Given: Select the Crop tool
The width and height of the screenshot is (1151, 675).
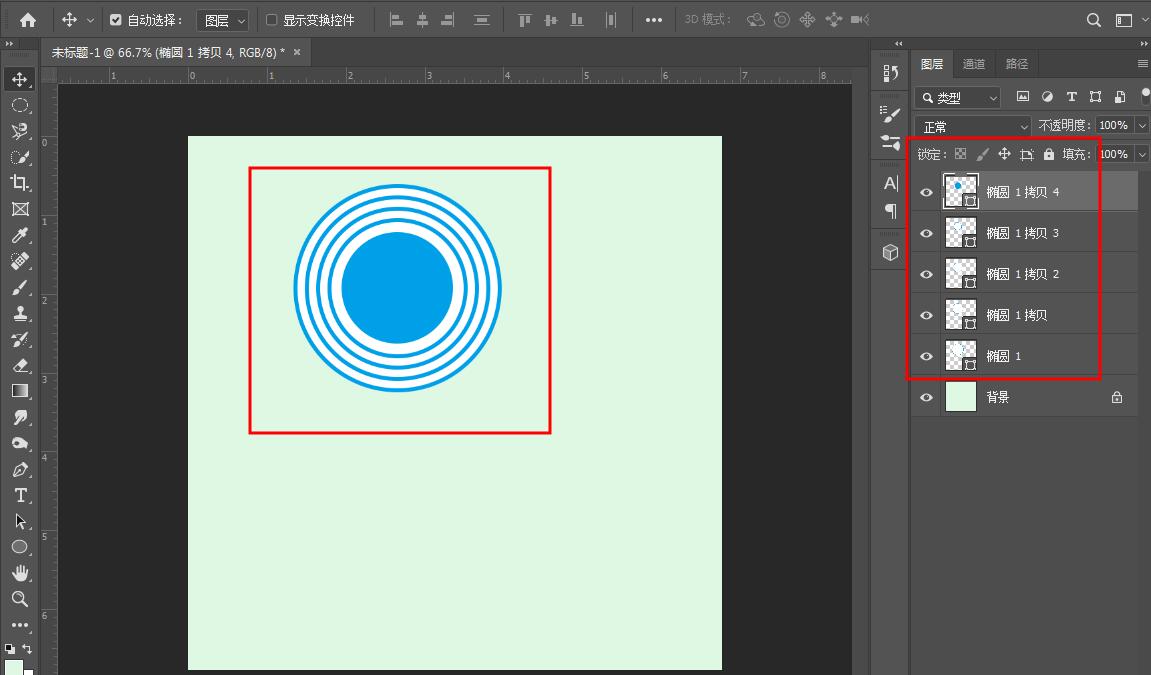Looking at the screenshot, I should tap(20, 183).
